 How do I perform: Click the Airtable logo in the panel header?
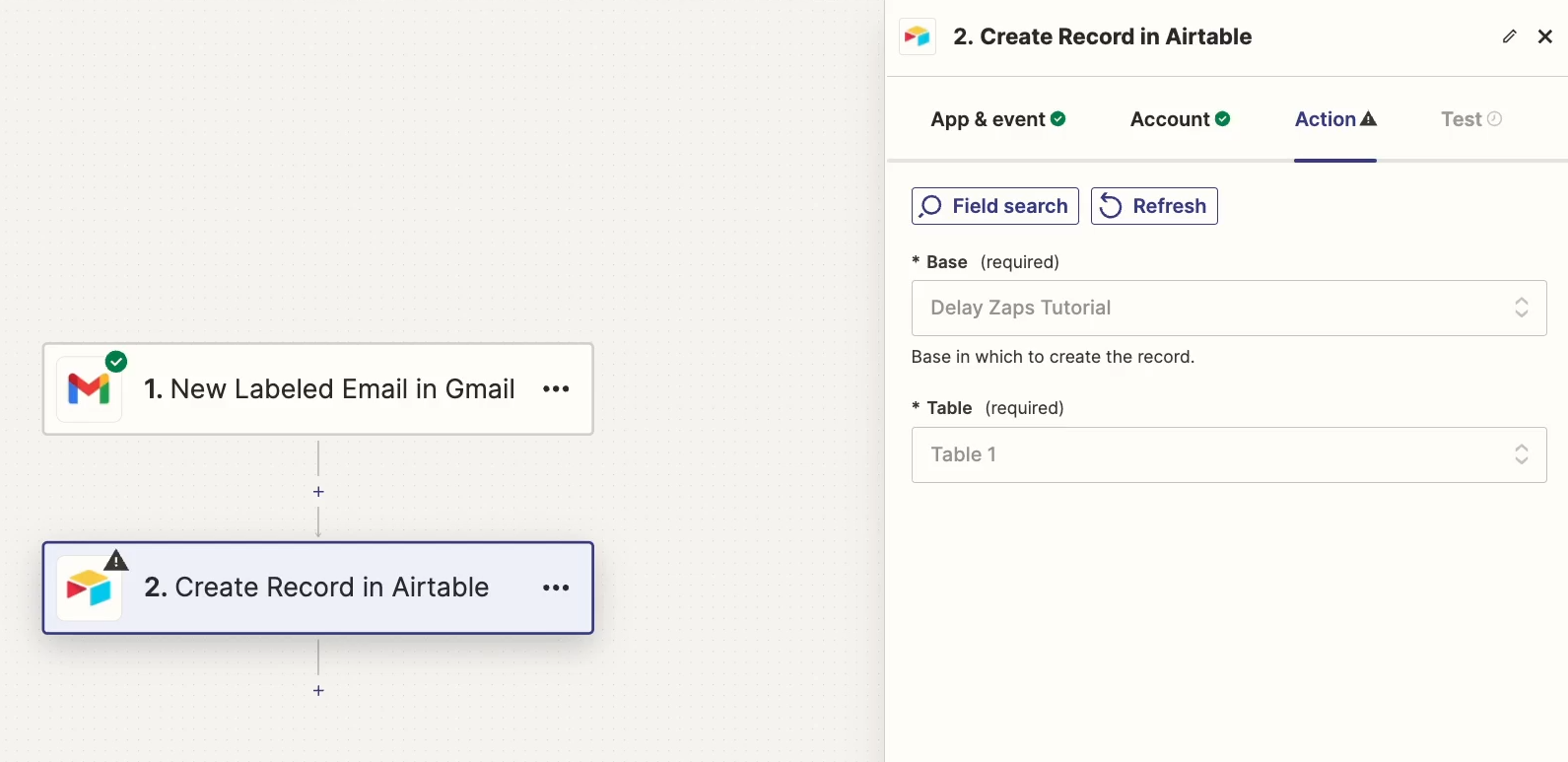pyautogui.click(x=918, y=36)
